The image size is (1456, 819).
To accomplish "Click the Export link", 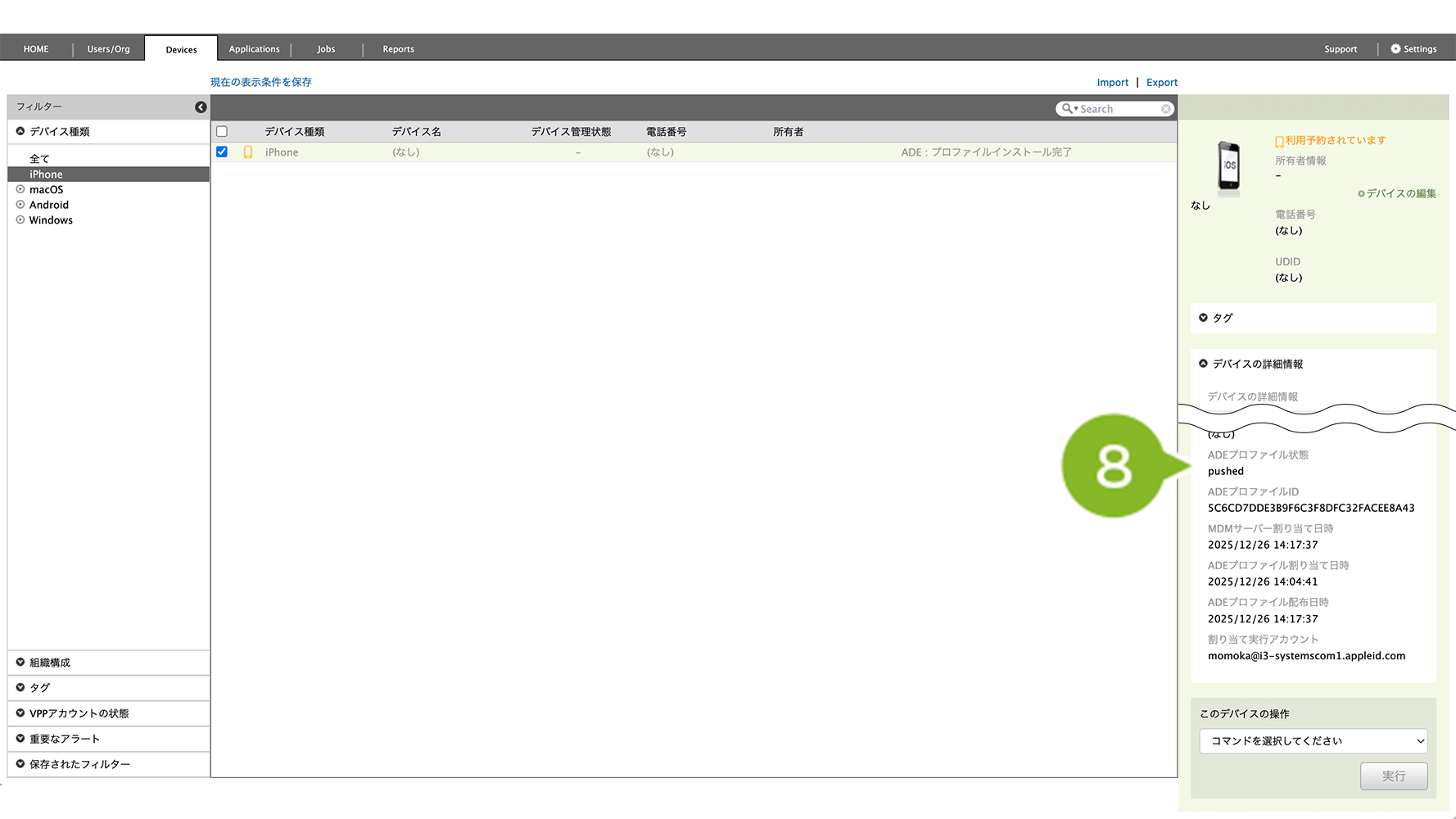I will [1161, 83].
